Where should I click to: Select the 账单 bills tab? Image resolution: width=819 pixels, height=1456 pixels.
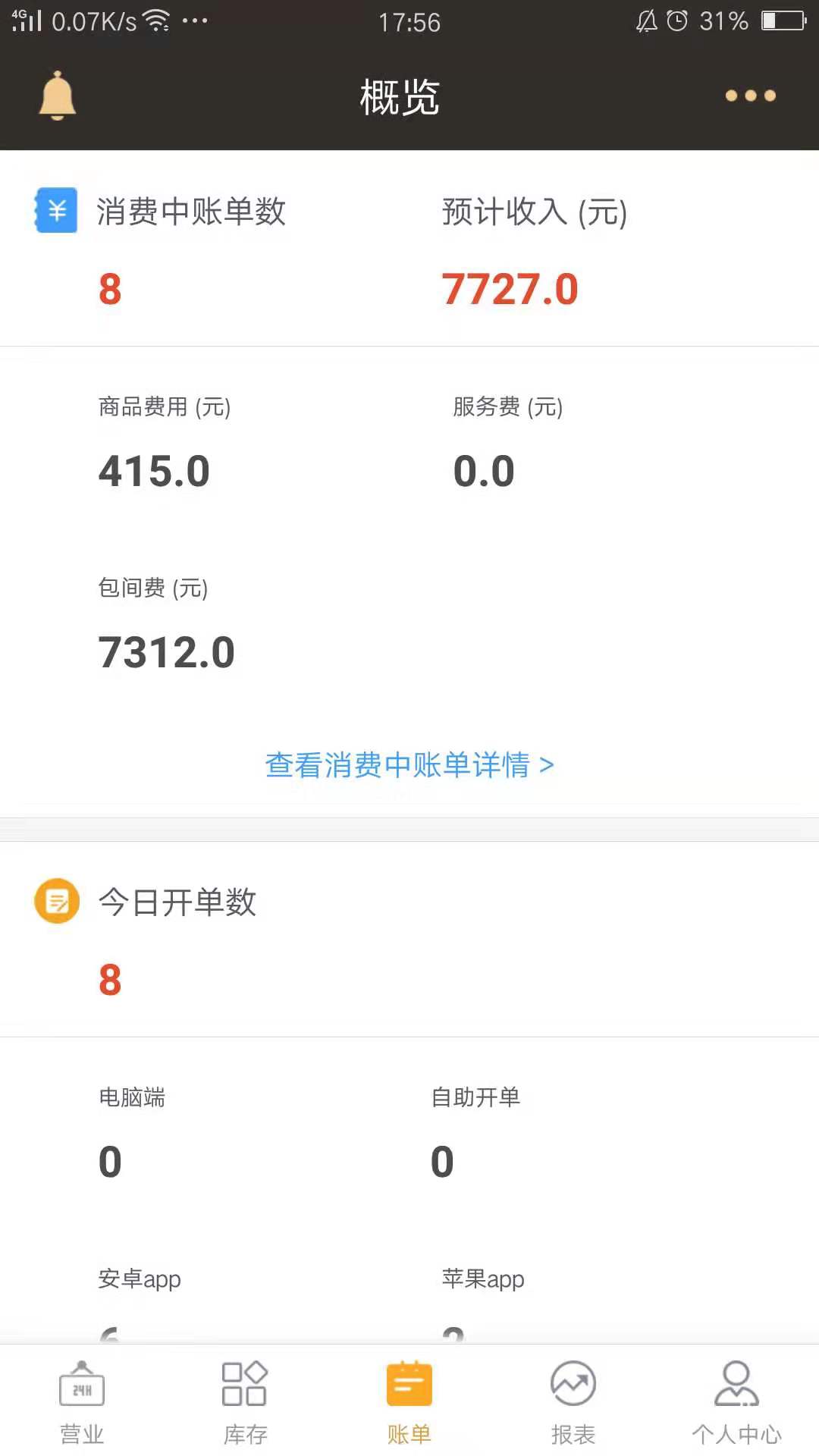[409, 1401]
